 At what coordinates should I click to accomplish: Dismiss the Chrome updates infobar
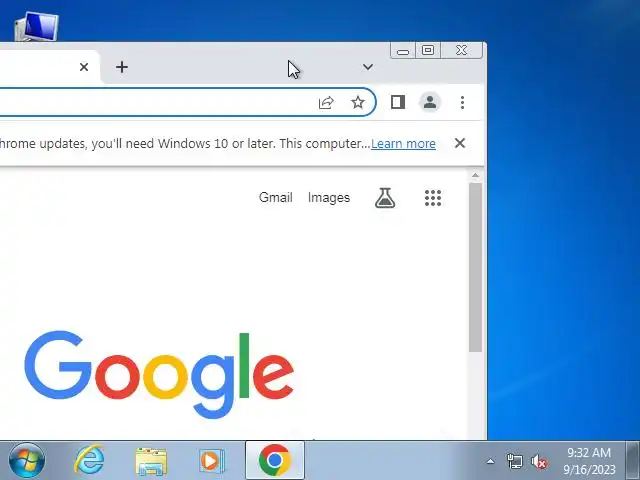click(x=460, y=143)
